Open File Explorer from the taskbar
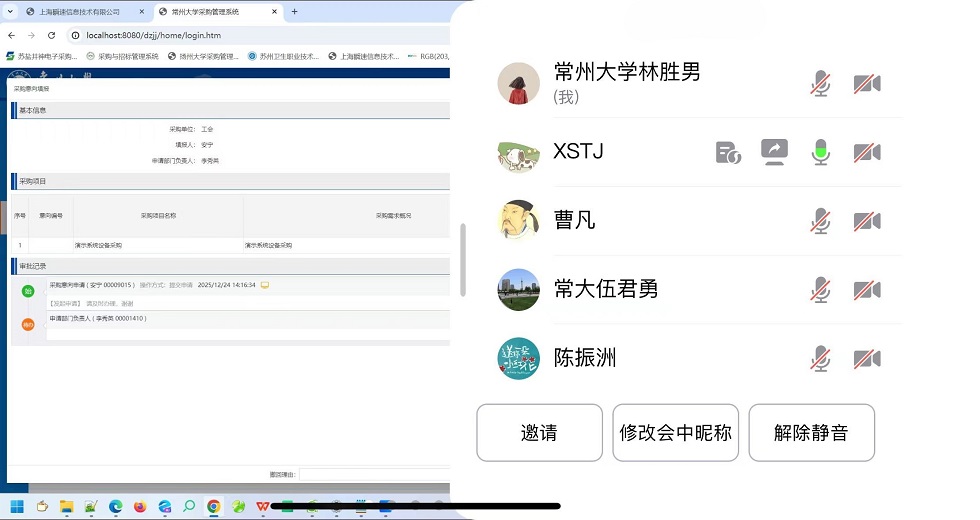Viewport: 980px width, 520px height. click(66, 507)
